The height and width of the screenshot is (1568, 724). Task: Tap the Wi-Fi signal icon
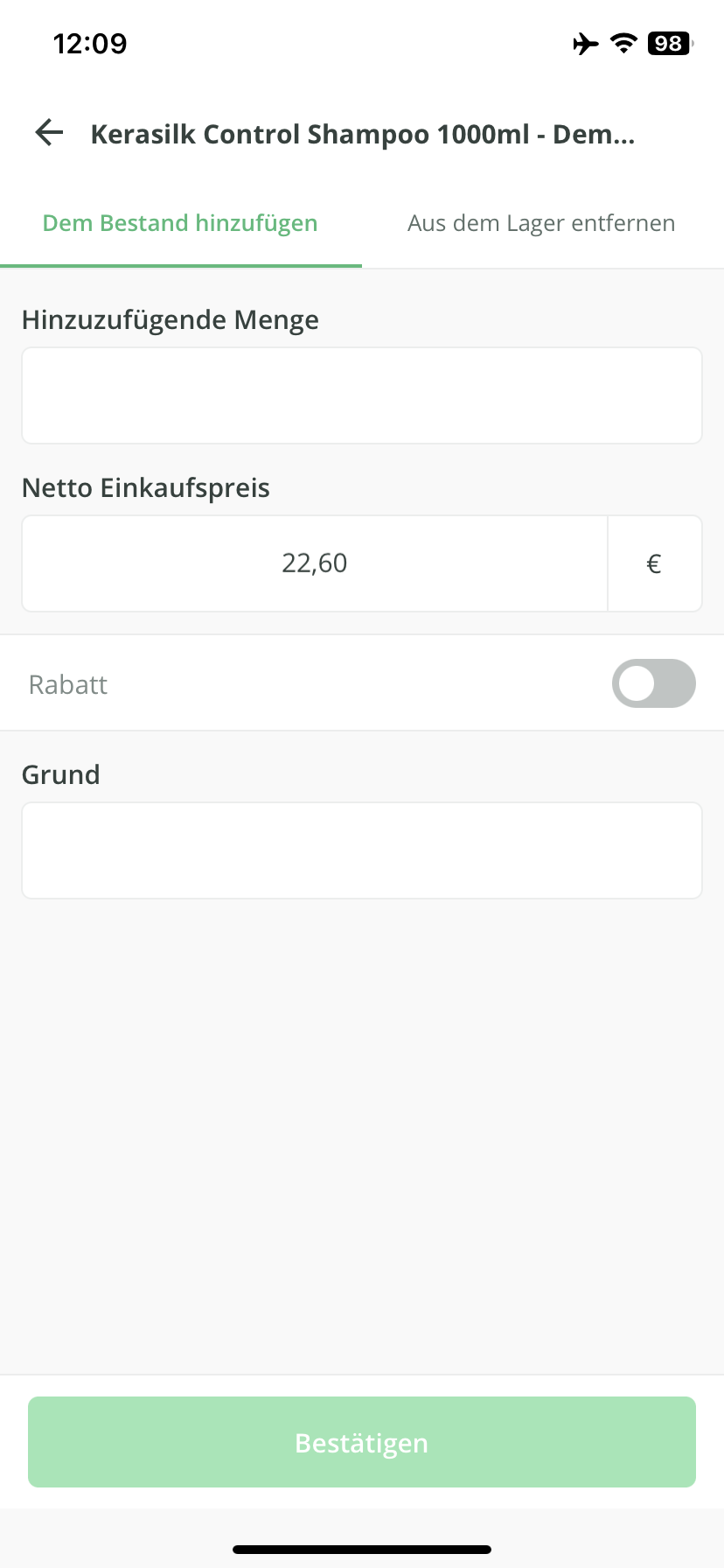pos(623,44)
